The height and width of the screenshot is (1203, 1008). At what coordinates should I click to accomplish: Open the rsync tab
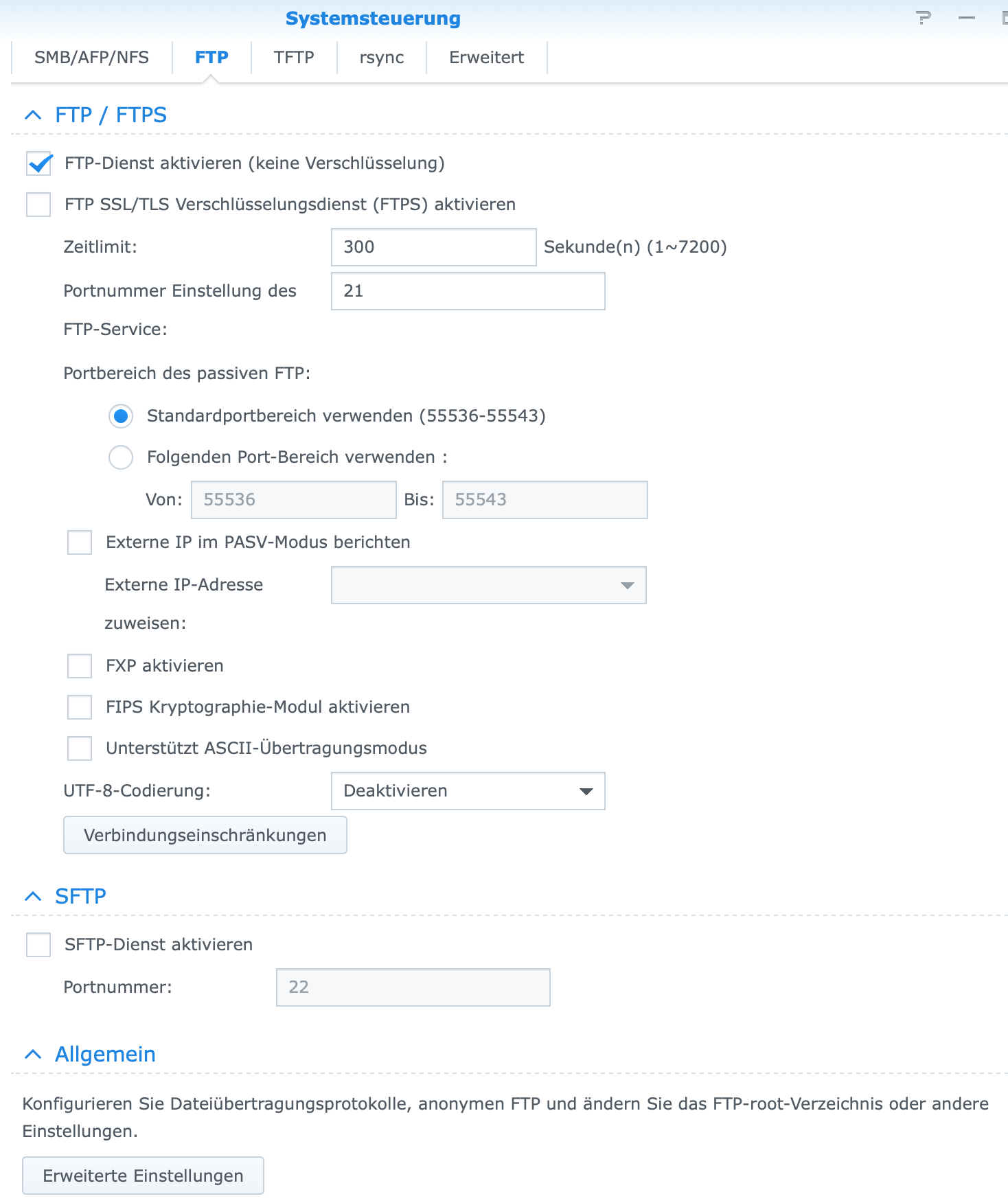tap(381, 58)
